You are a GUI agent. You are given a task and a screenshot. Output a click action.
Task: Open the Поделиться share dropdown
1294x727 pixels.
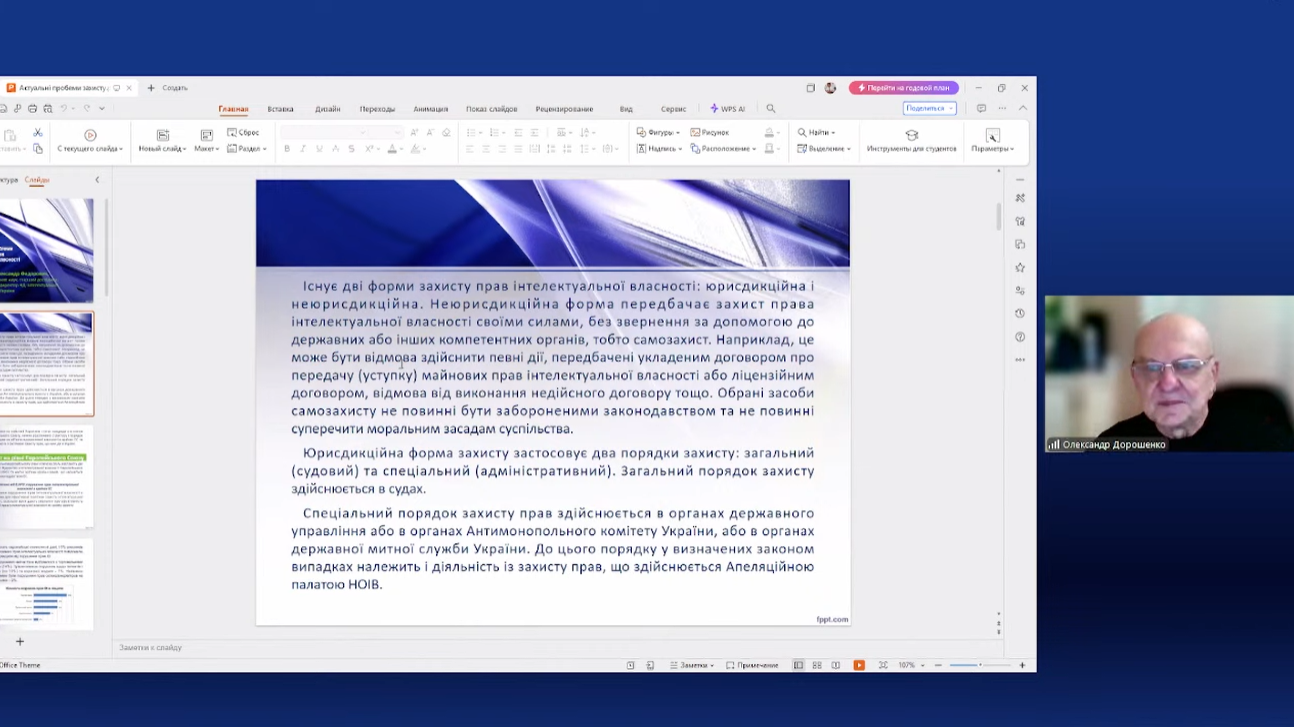point(929,108)
